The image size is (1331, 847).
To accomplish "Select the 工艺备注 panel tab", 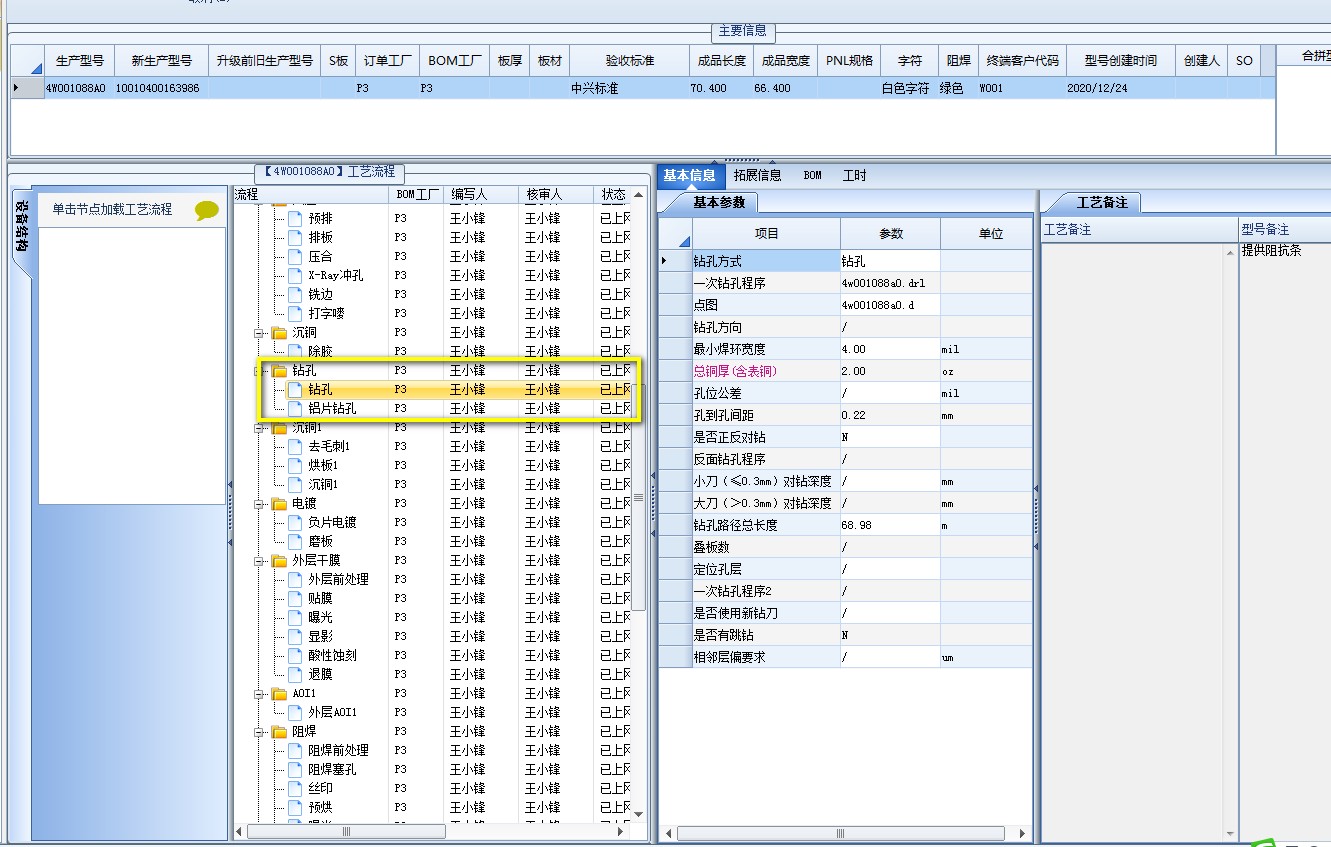I will (1101, 202).
